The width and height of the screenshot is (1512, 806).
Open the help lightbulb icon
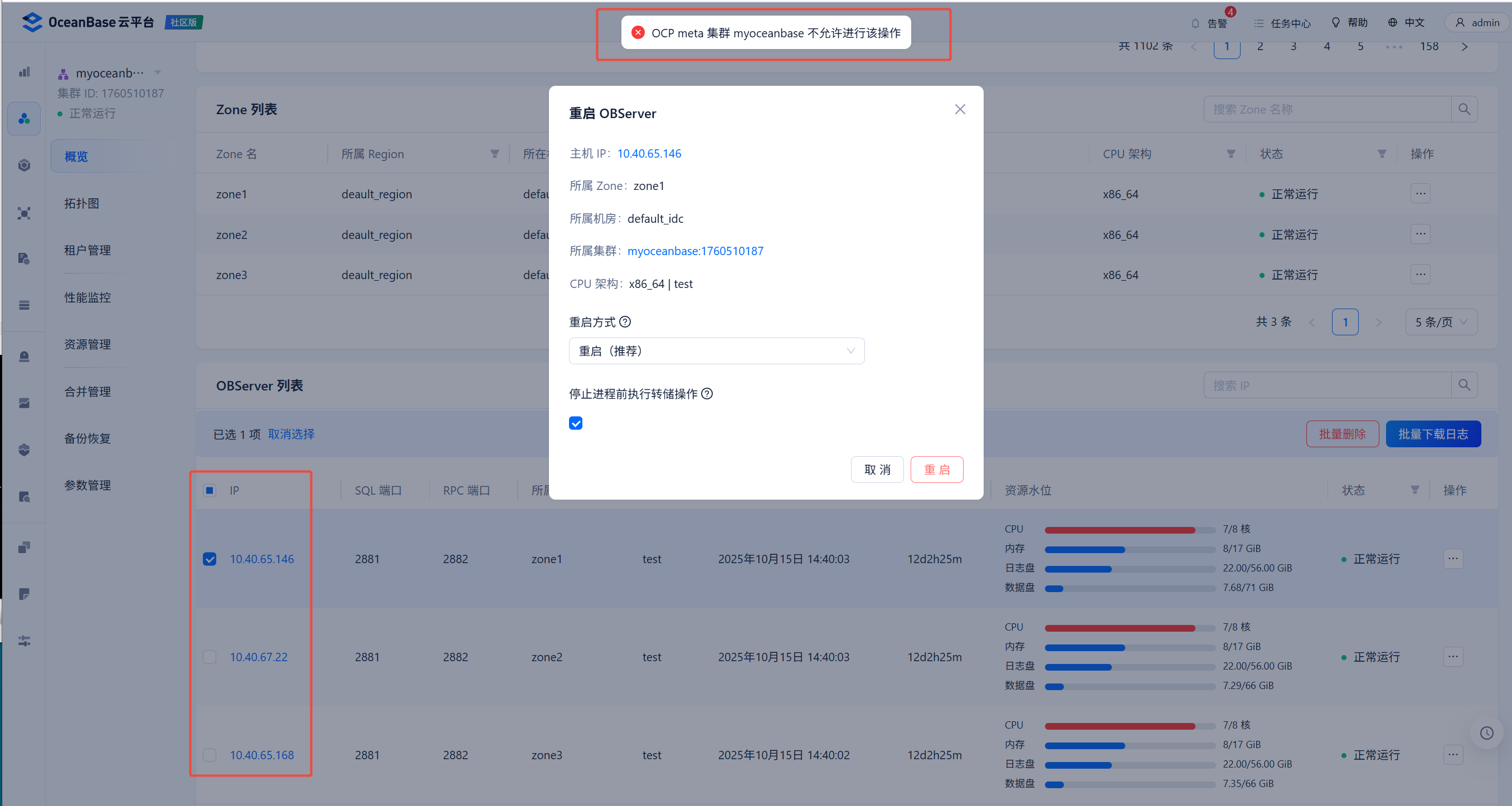(x=1335, y=22)
